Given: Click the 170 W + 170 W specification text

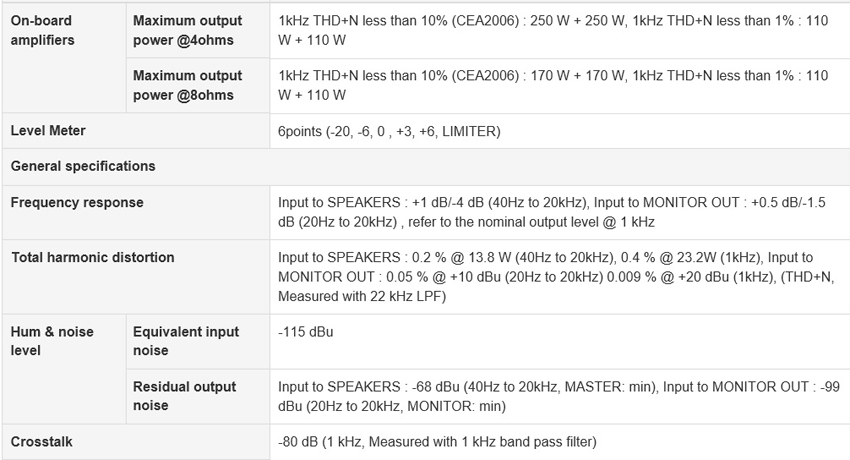Looking at the screenshot, I should (x=577, y=75).
